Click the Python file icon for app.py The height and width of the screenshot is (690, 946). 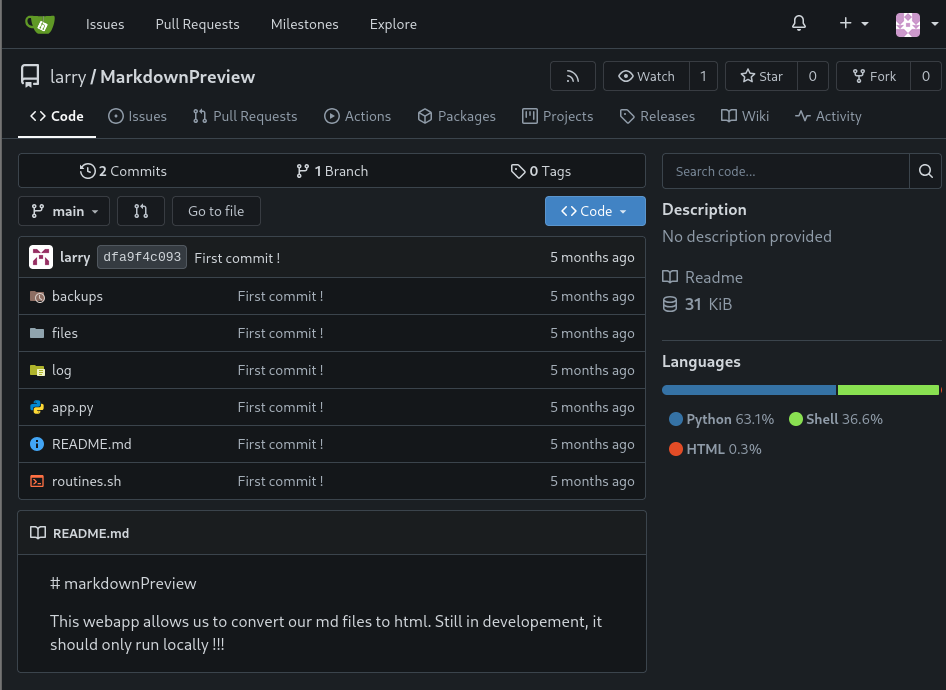click(37, 407)
